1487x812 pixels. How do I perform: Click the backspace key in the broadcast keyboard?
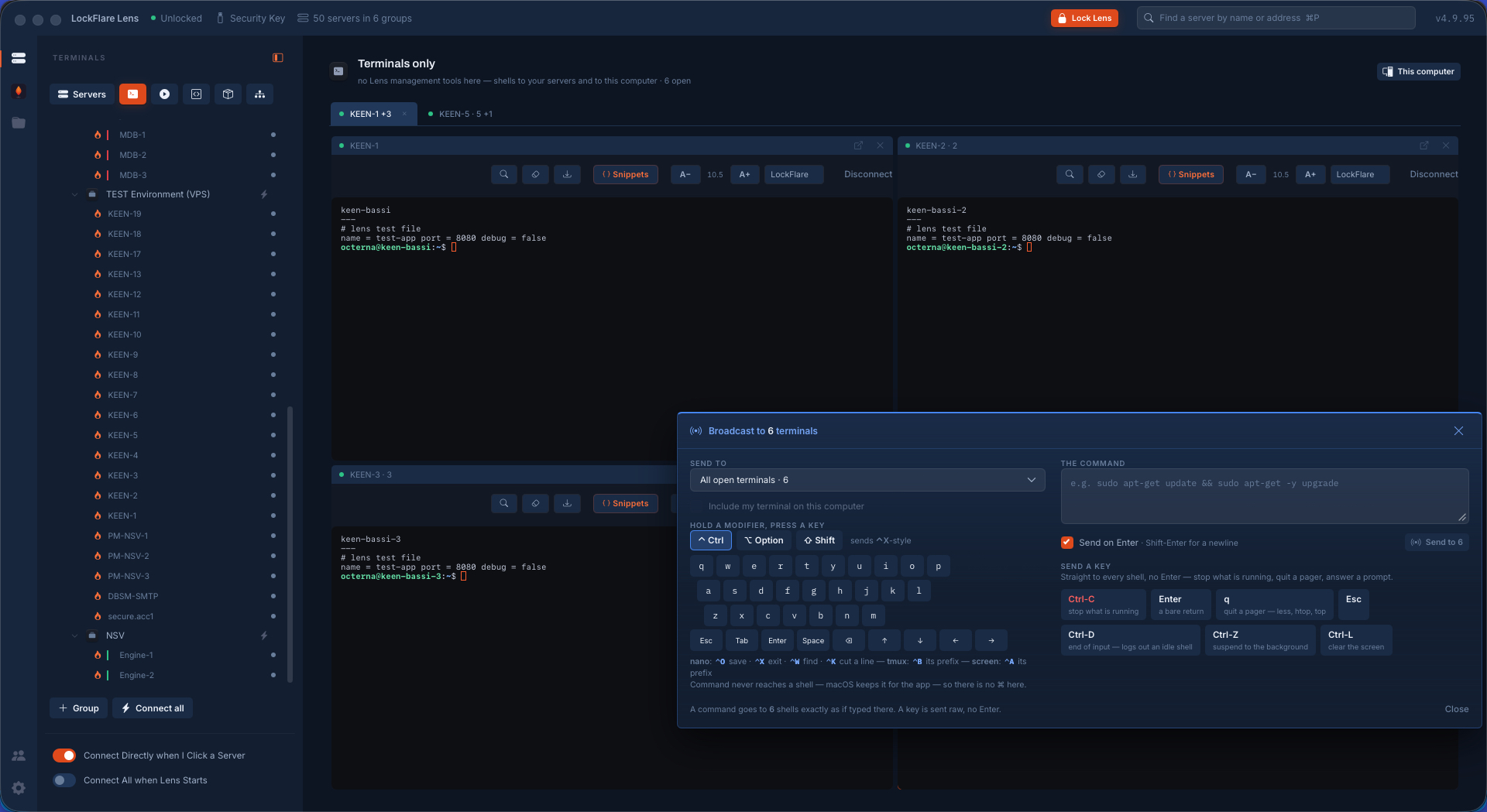[x=849, y=641]
